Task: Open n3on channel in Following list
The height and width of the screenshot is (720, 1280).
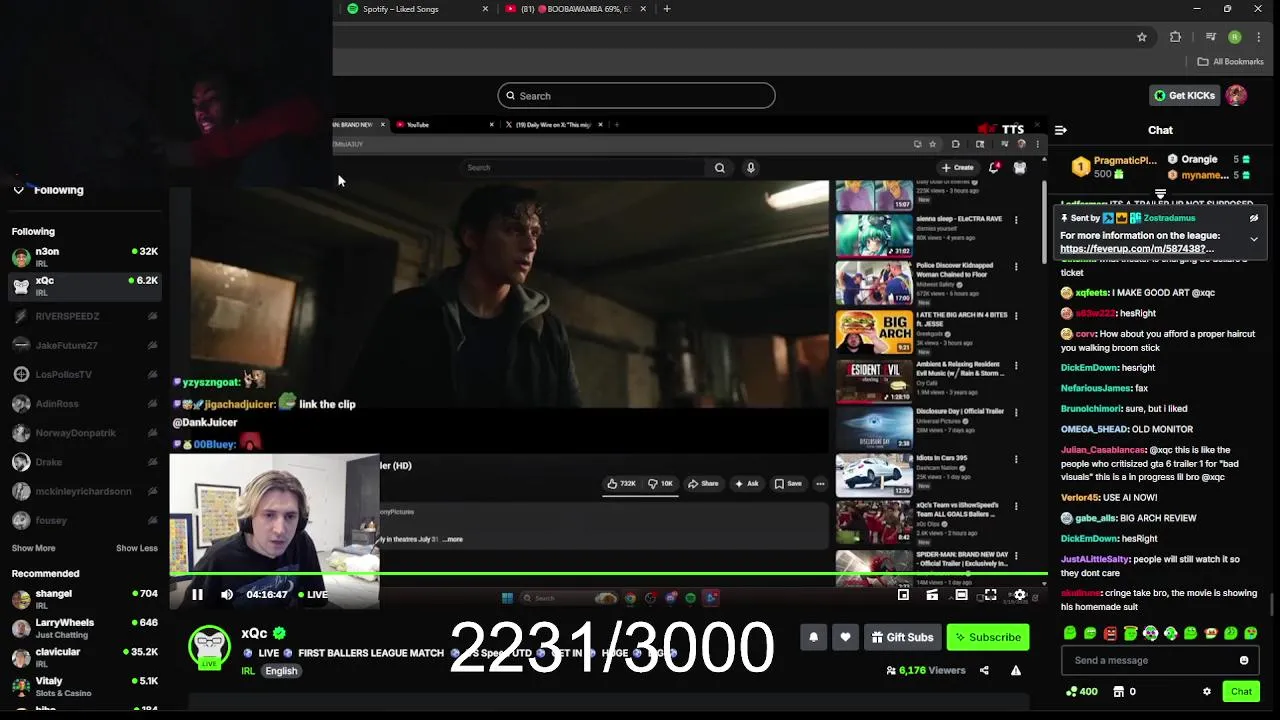Action: click(x=84, y=257)
